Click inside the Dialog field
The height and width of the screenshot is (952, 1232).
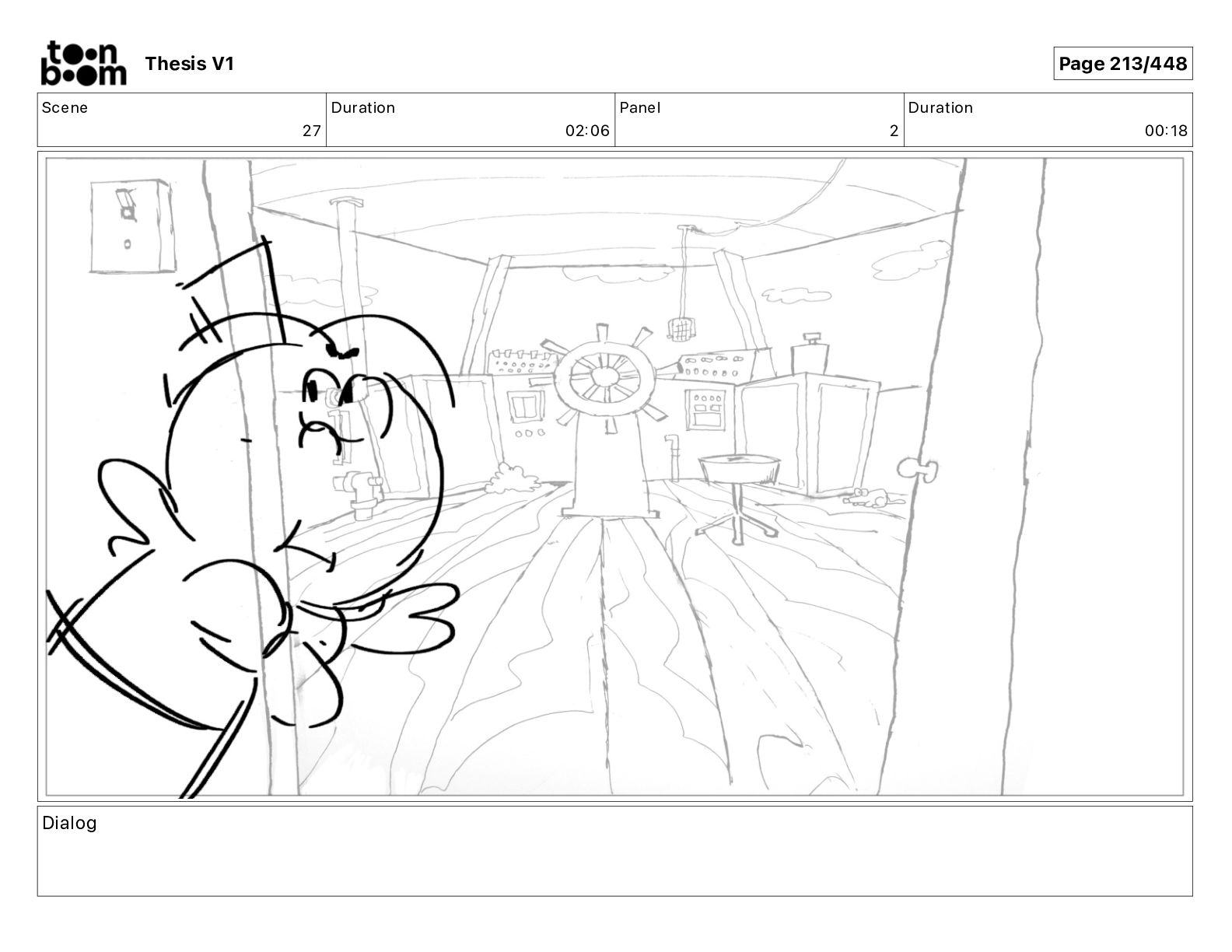(x=614, y=851)
